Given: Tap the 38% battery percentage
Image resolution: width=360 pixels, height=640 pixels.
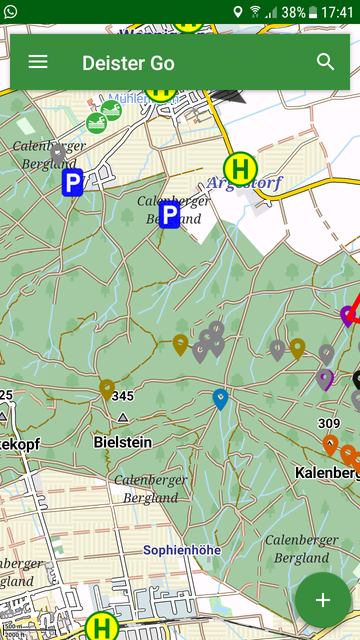Looking at the screenshot, I should coord(293,12).
